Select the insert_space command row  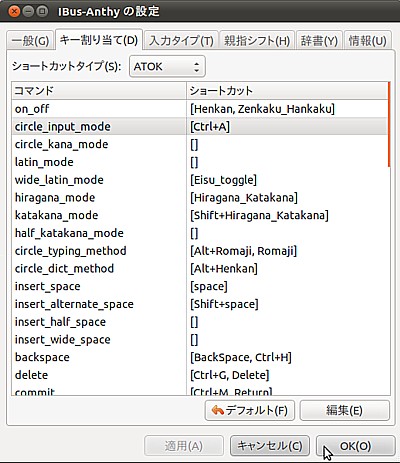pos(200,286)
